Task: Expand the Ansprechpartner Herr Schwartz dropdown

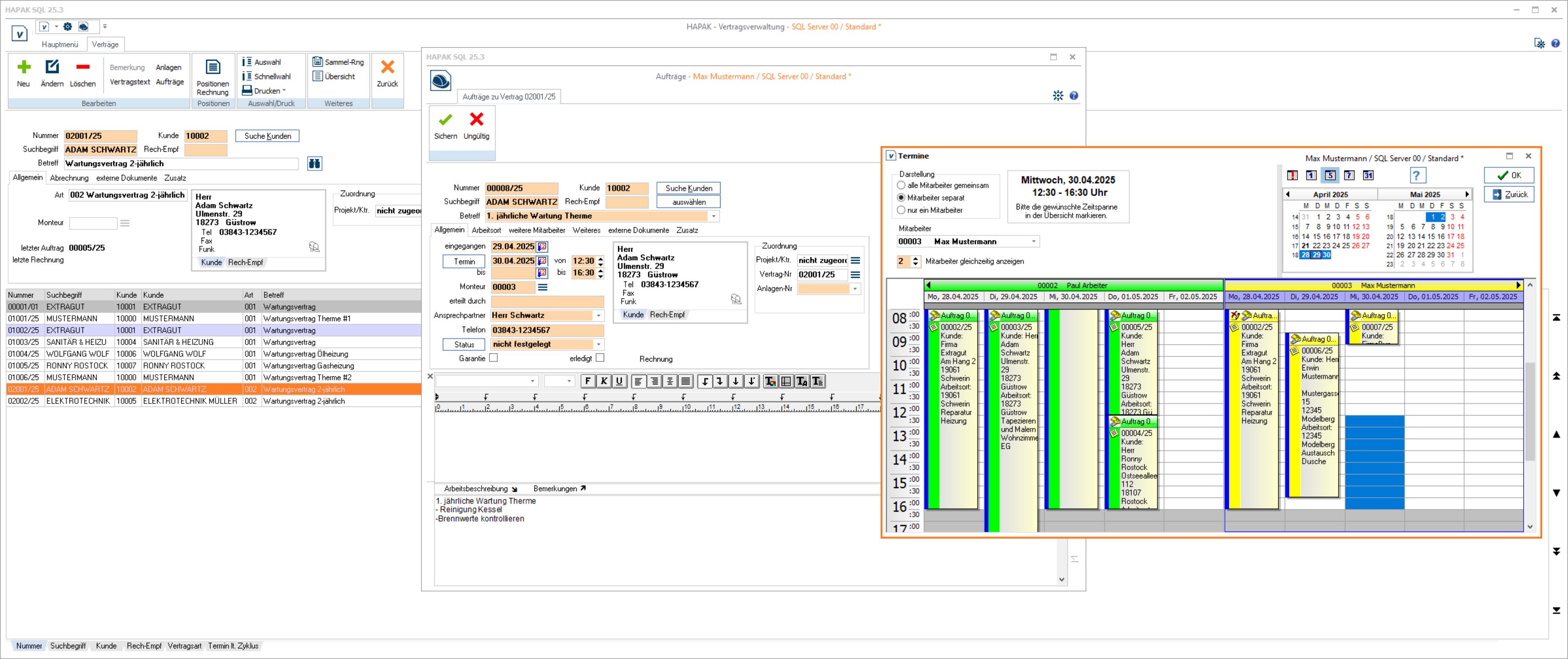Action: [x=599, y=315]
